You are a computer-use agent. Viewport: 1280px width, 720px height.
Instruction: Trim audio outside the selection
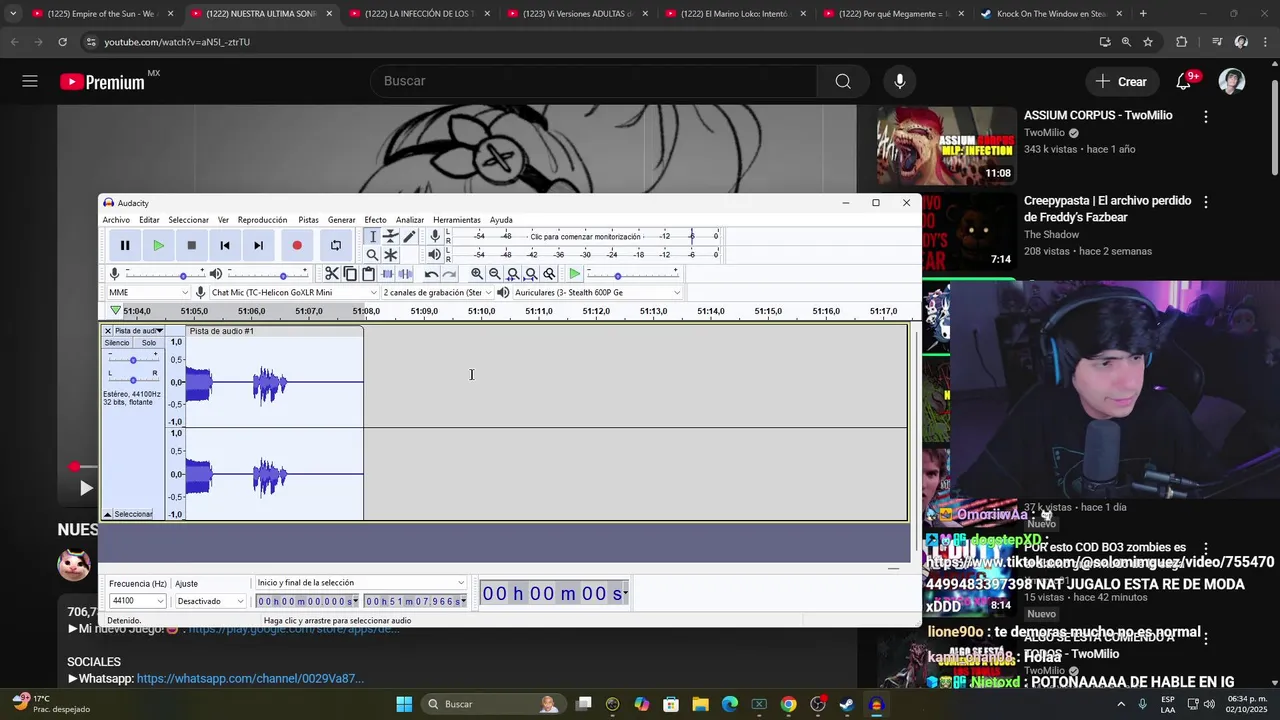tap(387, 274)
